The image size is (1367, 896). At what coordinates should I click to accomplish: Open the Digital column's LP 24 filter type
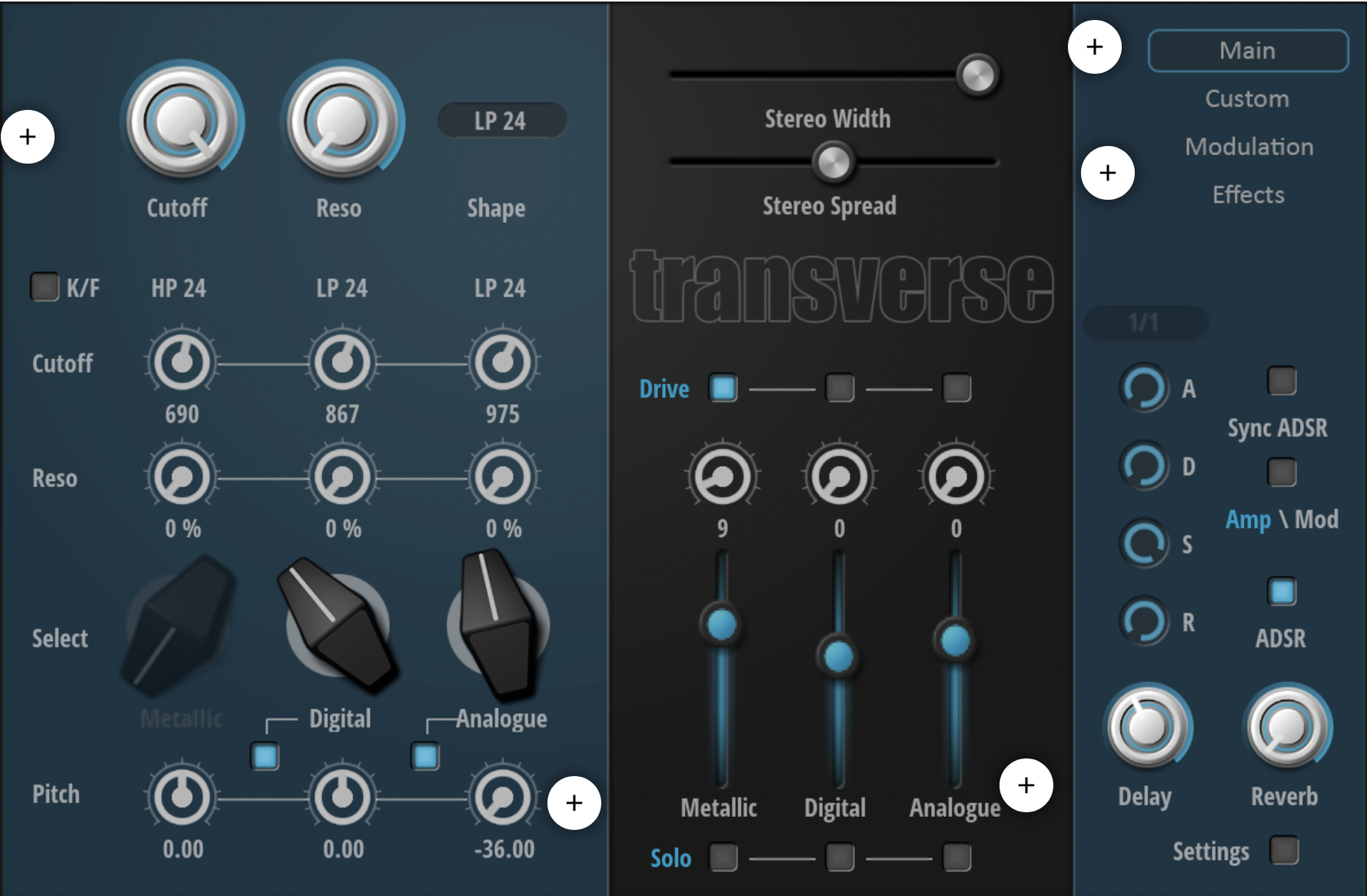(x=342, y=288)
